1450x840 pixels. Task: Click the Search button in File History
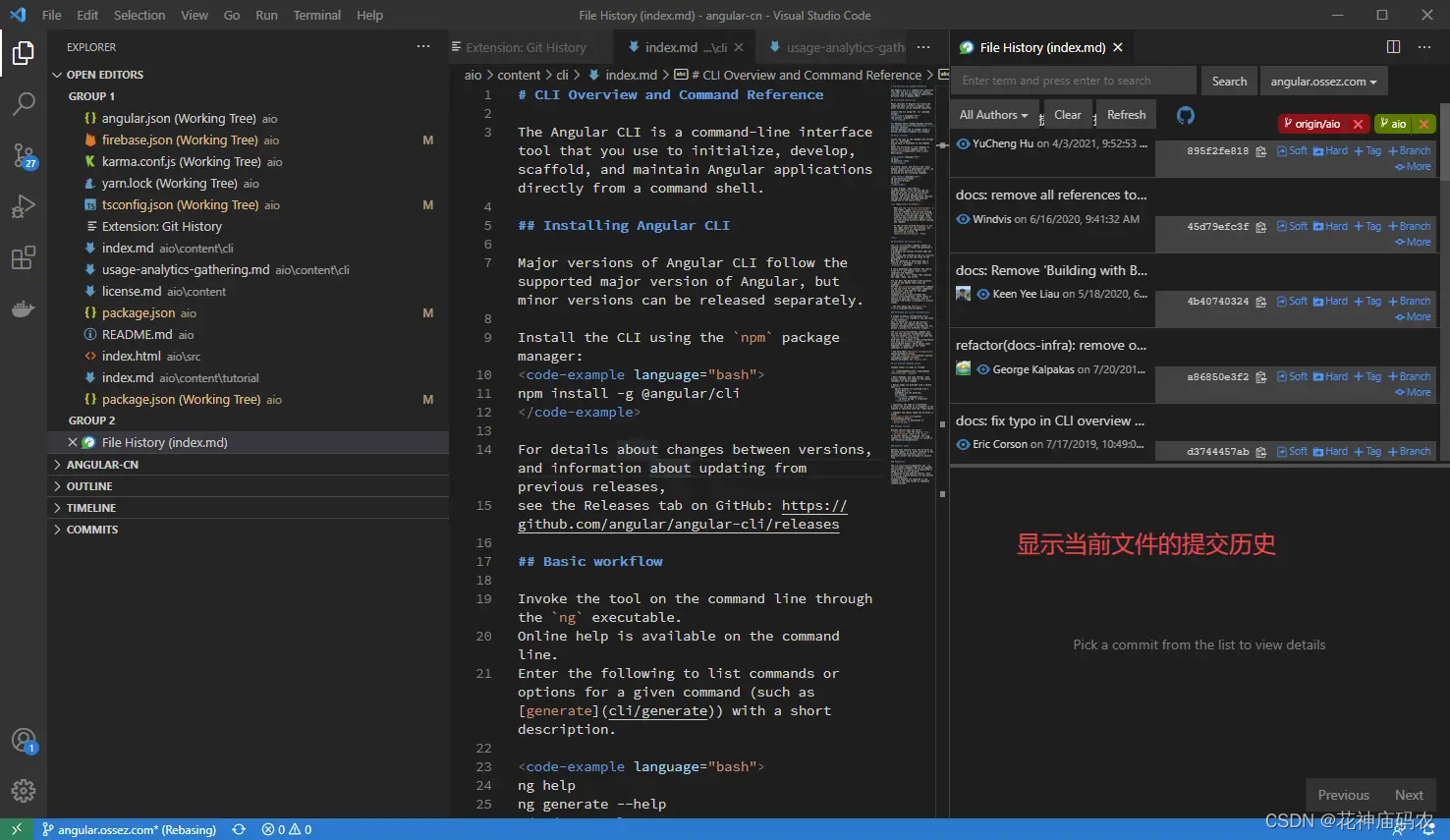(x=1229, y=82)
